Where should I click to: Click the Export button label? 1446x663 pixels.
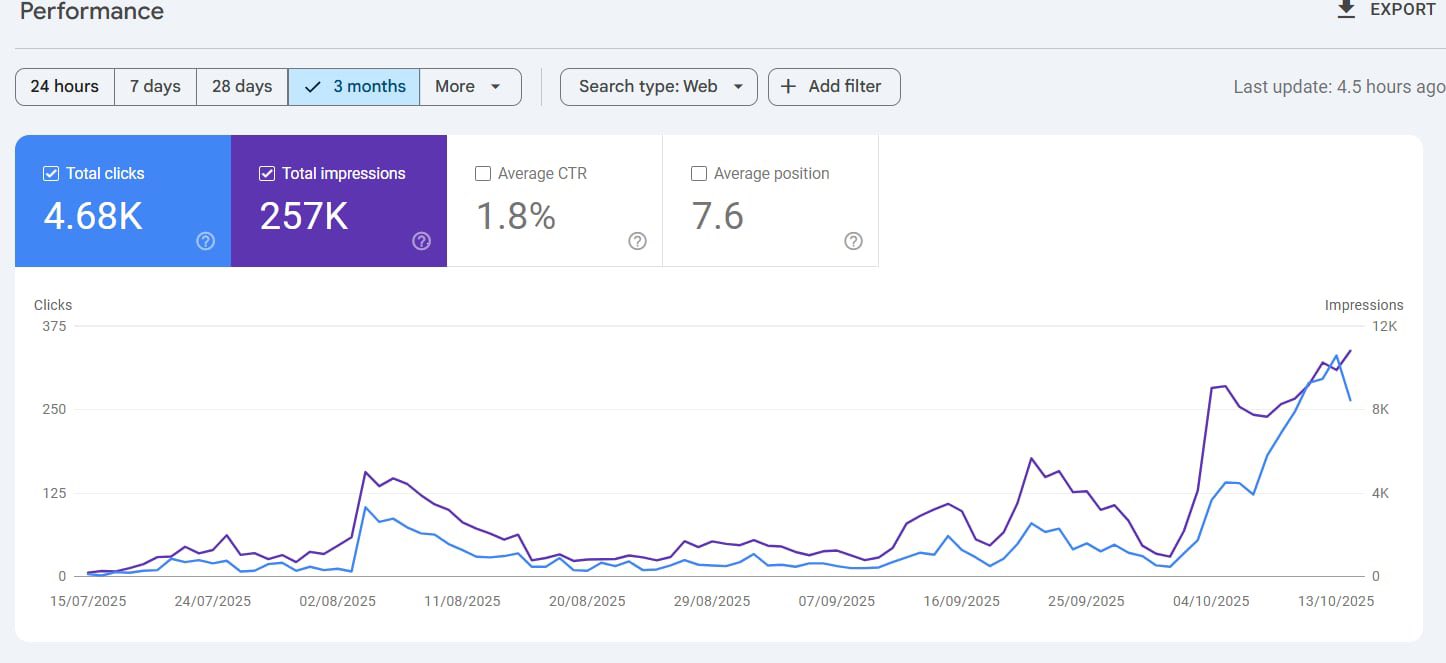(1404, 9)
